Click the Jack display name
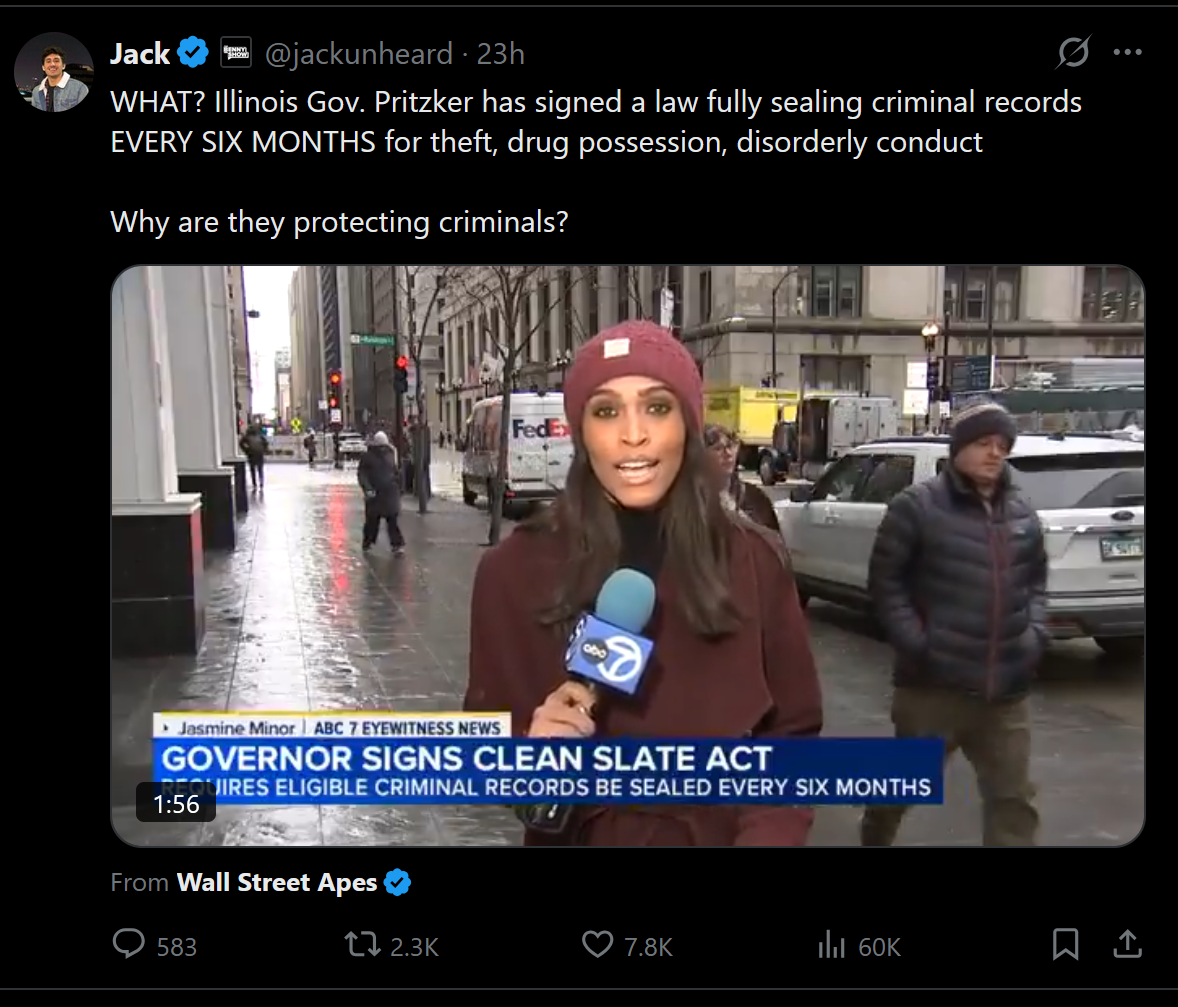1178x1007 pixels. (140, 53)
